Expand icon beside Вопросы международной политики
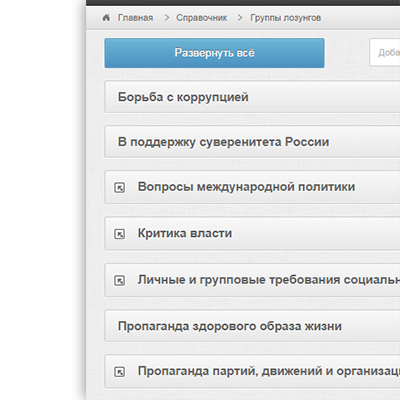The width and height of the screenshot is (400, 400). tap(119, 187)
